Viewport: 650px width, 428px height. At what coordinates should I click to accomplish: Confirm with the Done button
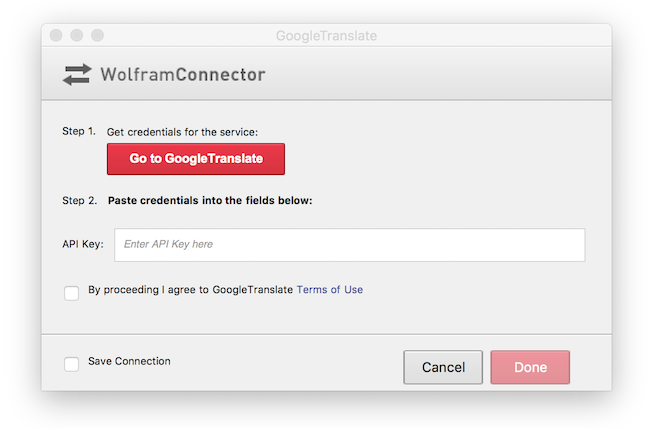(530, 367)
